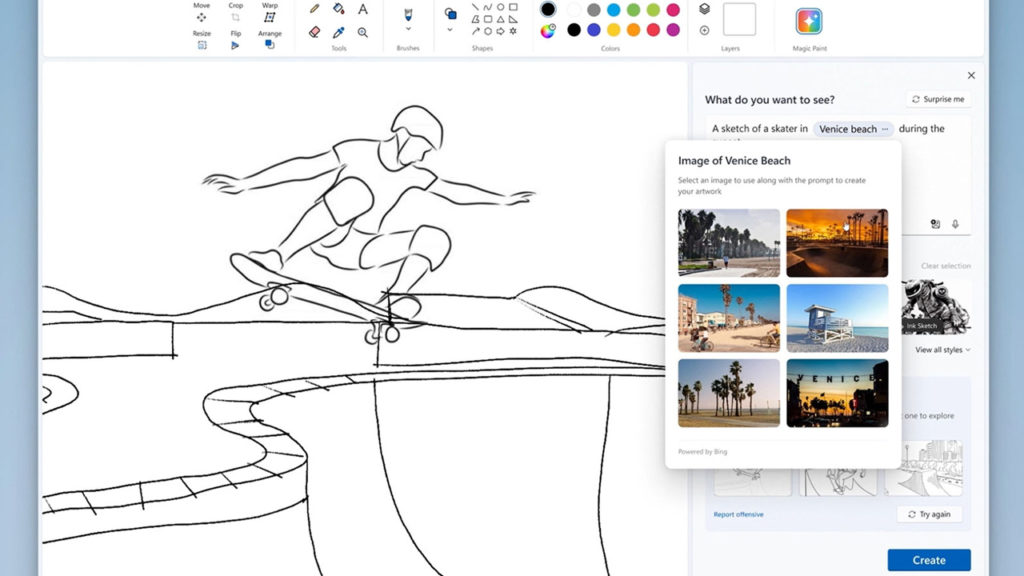Viewport: 1024px width, 576px height.
Task: Close the Magic Paint side panel
Action: click(971, 76)
